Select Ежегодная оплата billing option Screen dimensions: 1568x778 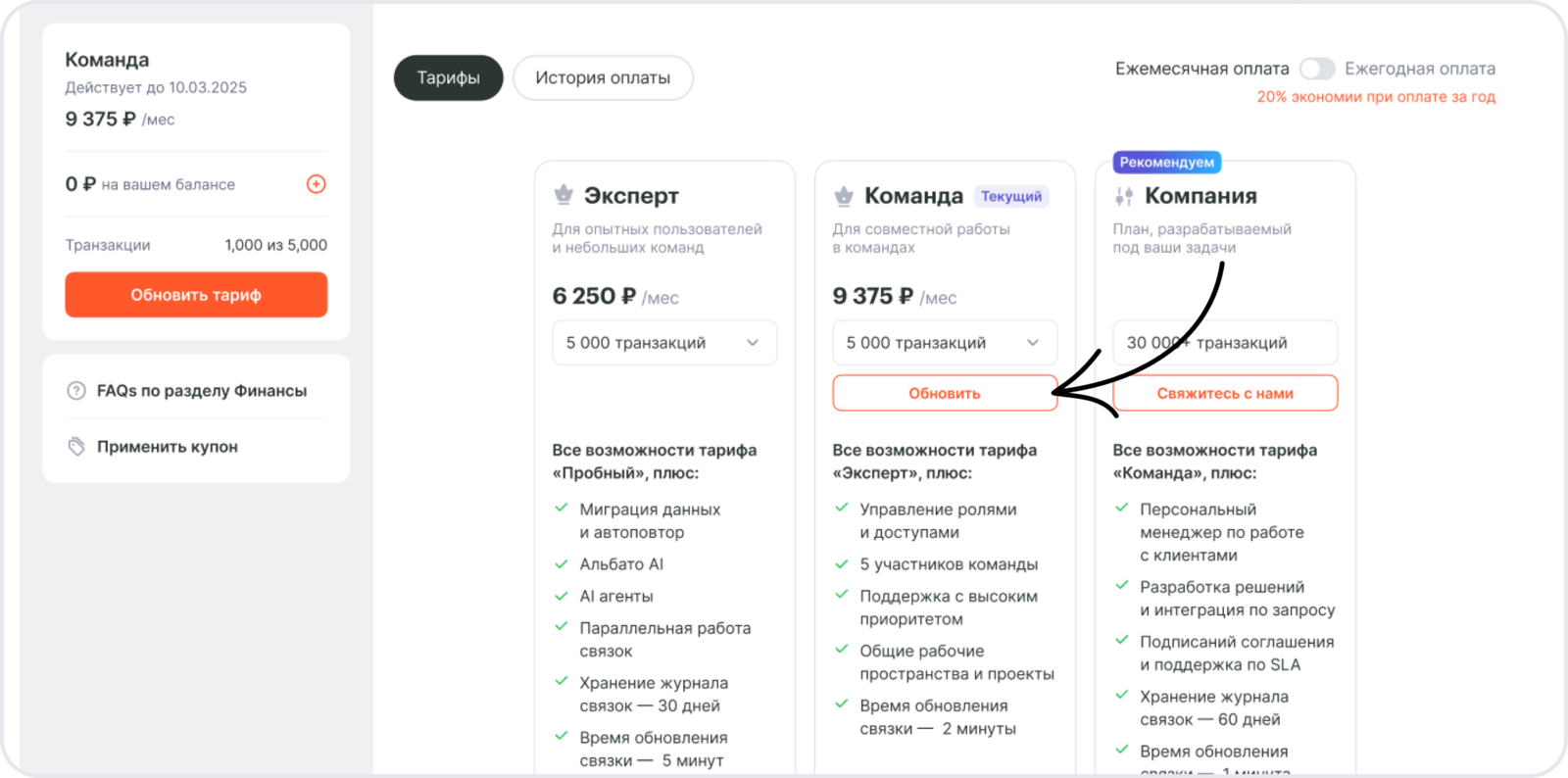1419,69
